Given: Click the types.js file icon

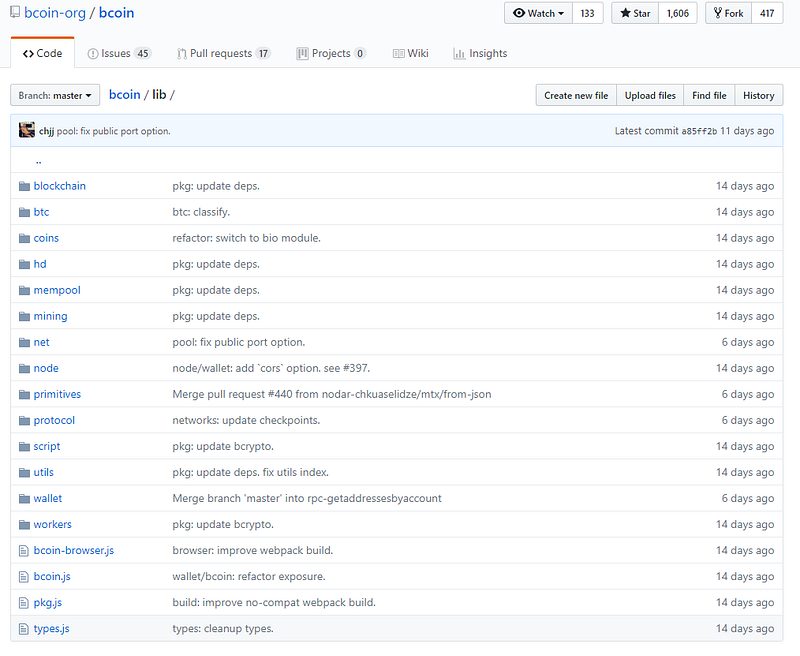Looking at the screenshot, I should point(25,628).
